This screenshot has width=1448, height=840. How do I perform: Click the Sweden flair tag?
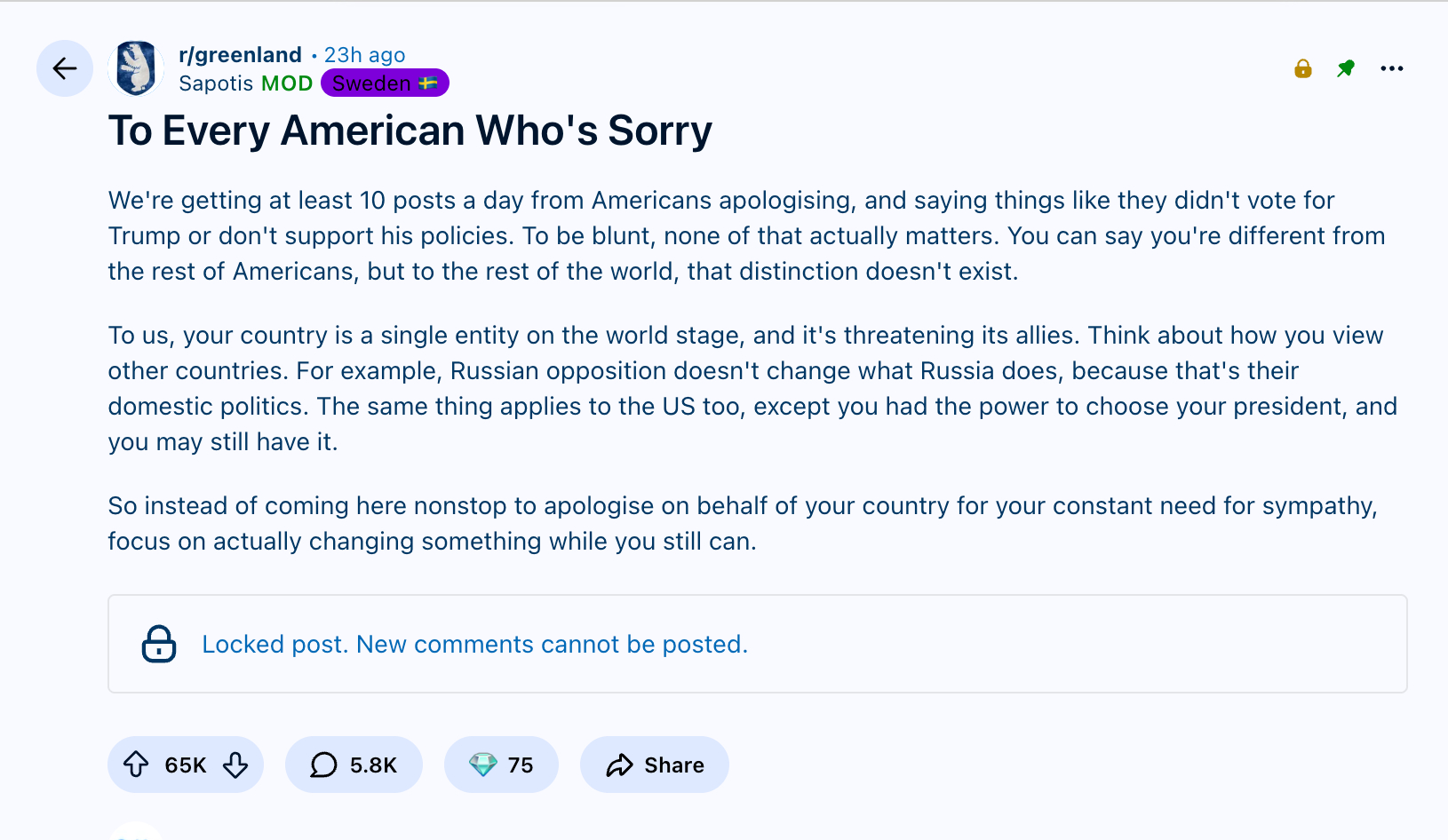pos(385,83)
